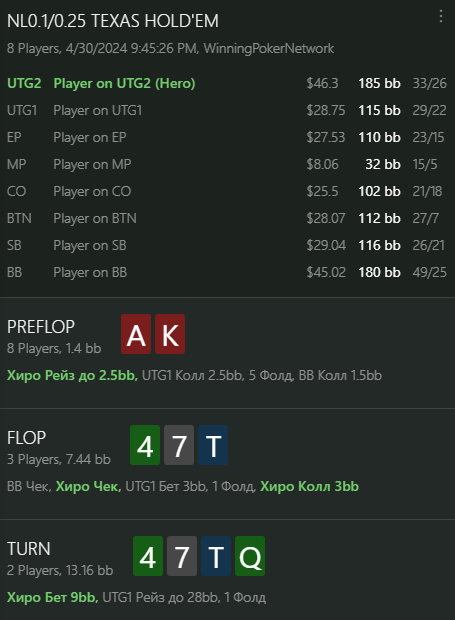This screenshot has width=455, height=620.
Task: Open the three-dot options menu
Action: pyautogui.click(x=441, y=16)
